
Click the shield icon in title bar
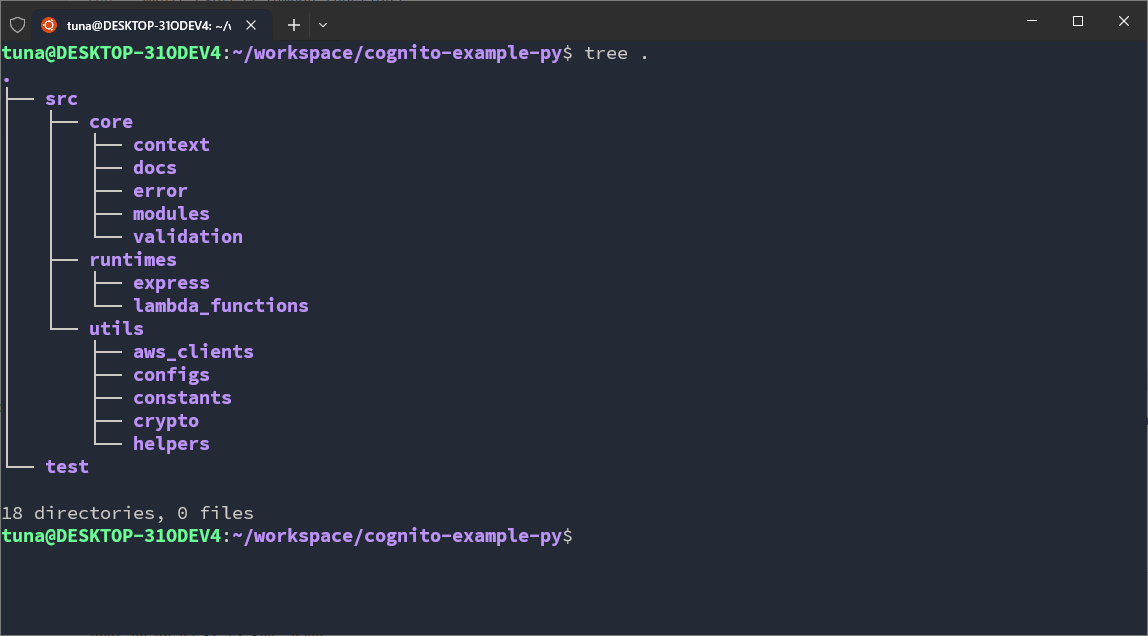pos(17,24)
